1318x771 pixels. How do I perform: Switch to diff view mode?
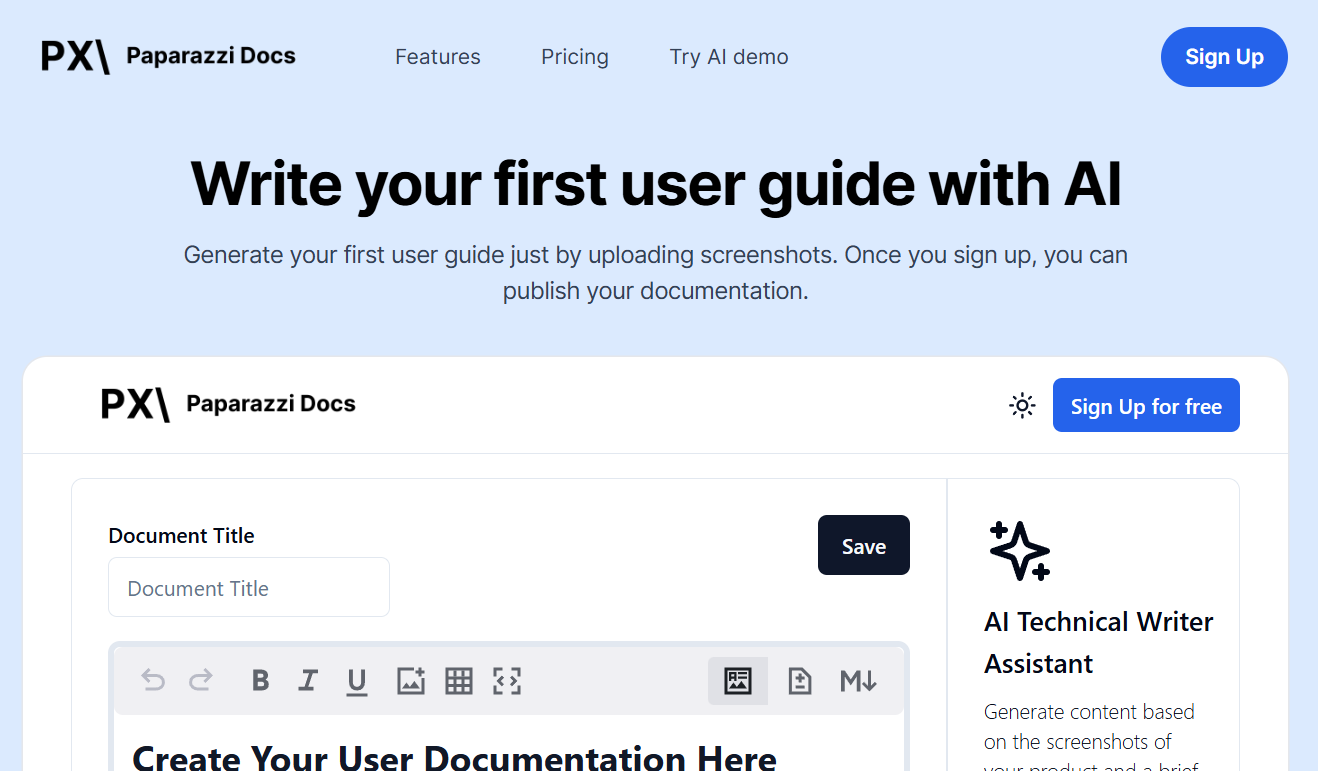(x=800, y=681)
